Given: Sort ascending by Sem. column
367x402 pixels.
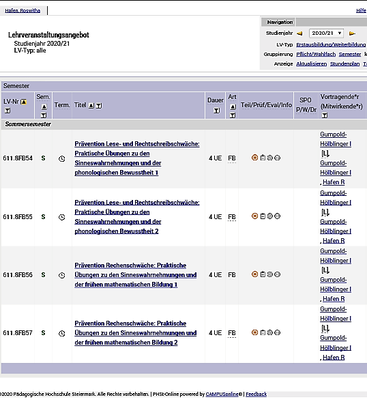Looking at the screenshot, I should [44, 107].
